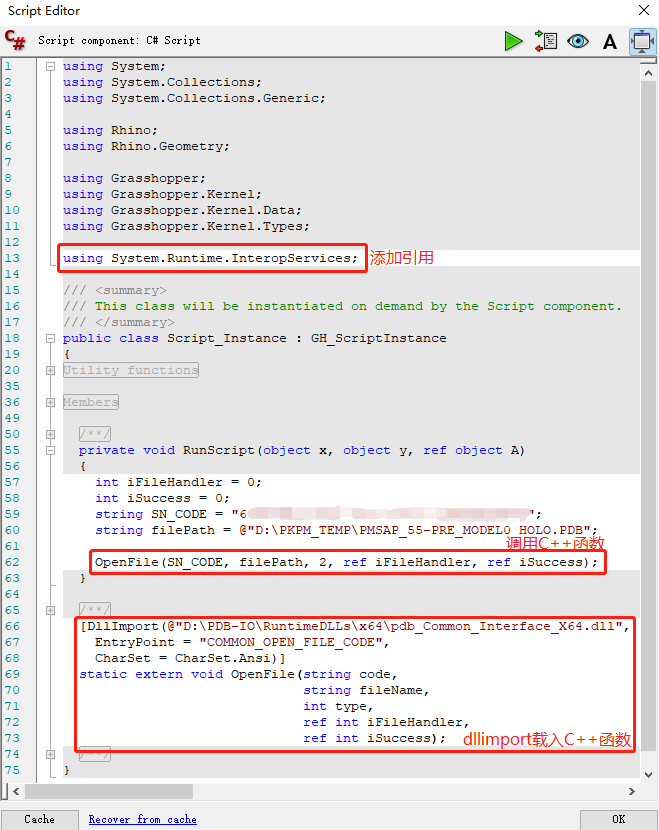Click 'using Grasshopper.Kernel.Data;' line
659x830 pixels.
coord(182,210)
